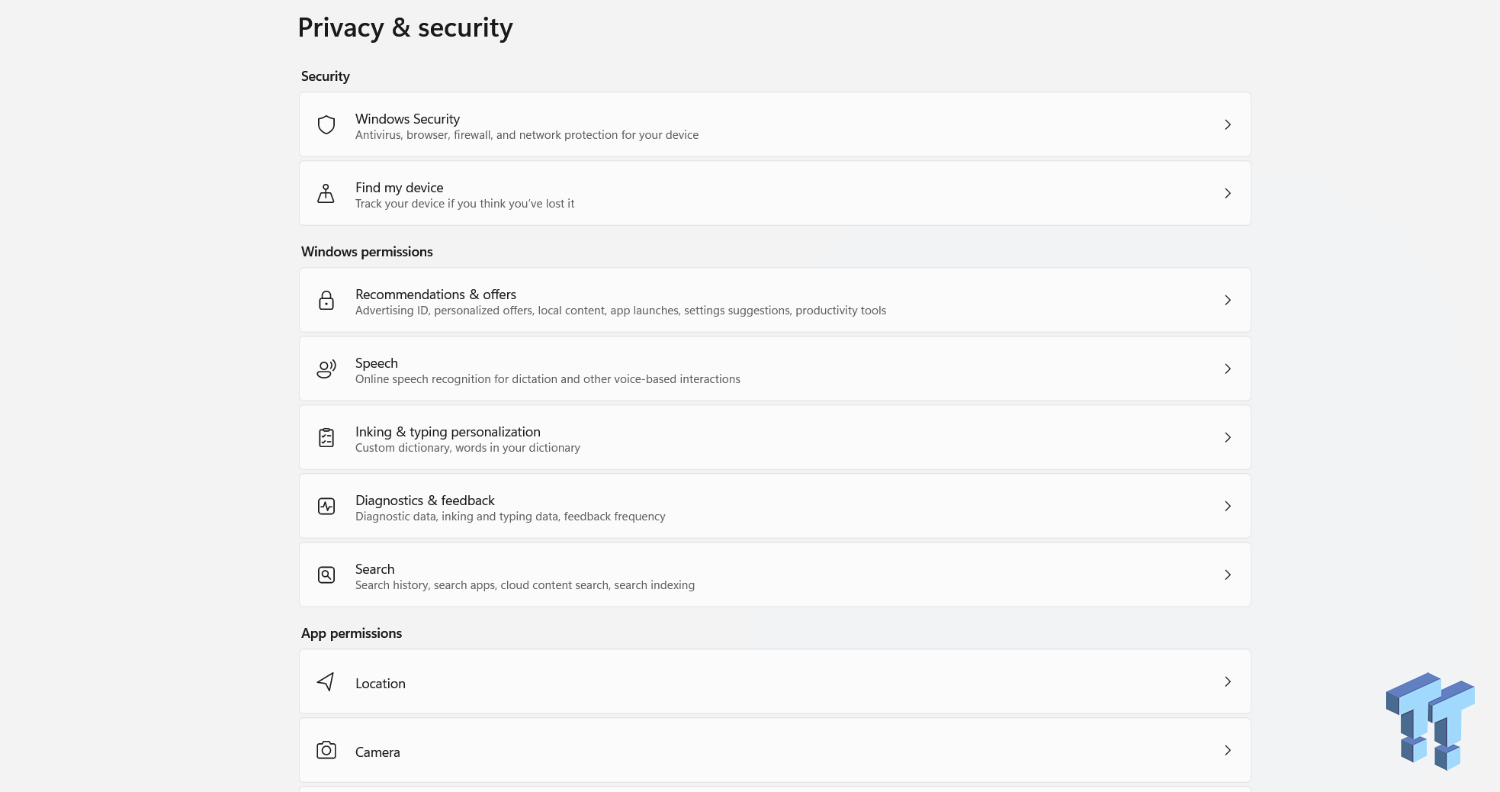Image resolution: width=1500 pixels, height=792 pixels.
Task: Click chevron for Inking & typing personalization
Action: pos(1228,437)
